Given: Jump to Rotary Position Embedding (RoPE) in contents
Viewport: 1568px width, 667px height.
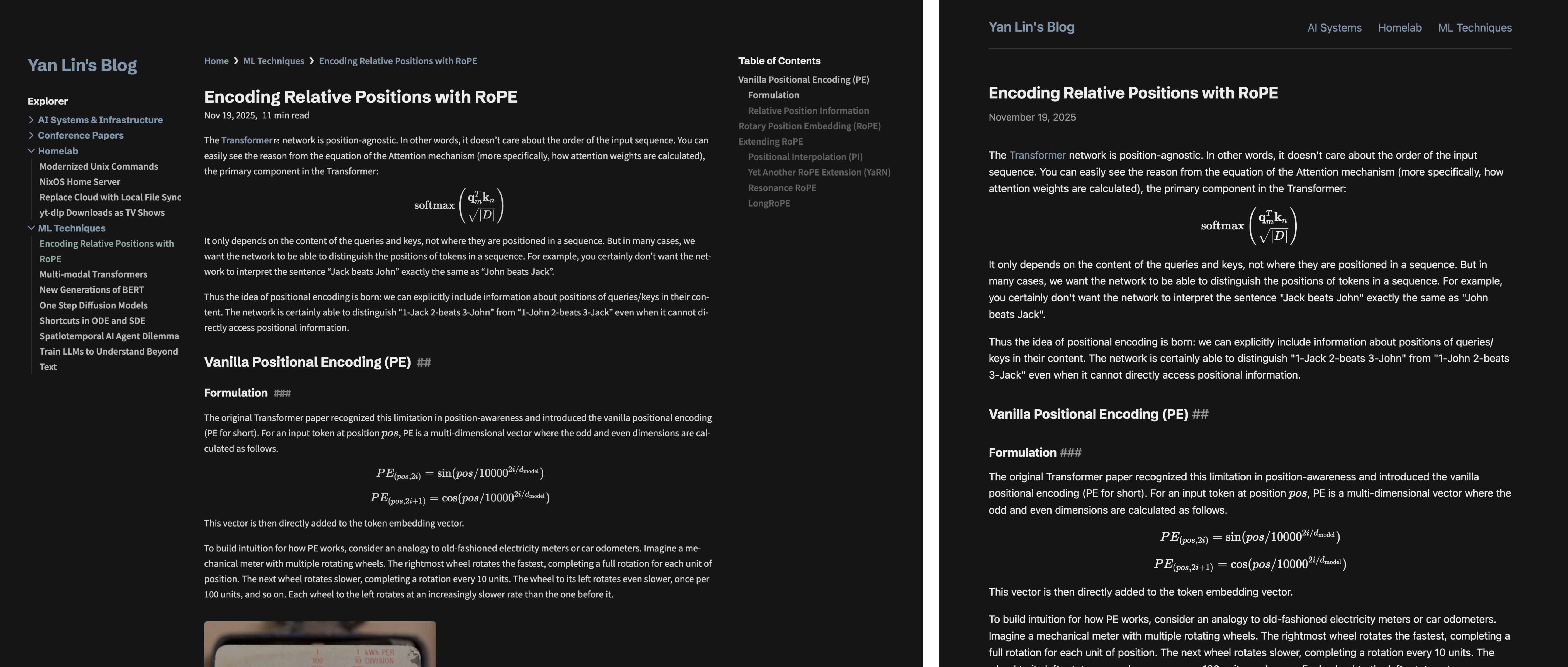Looking at the screenshot, I should point(809,126).
